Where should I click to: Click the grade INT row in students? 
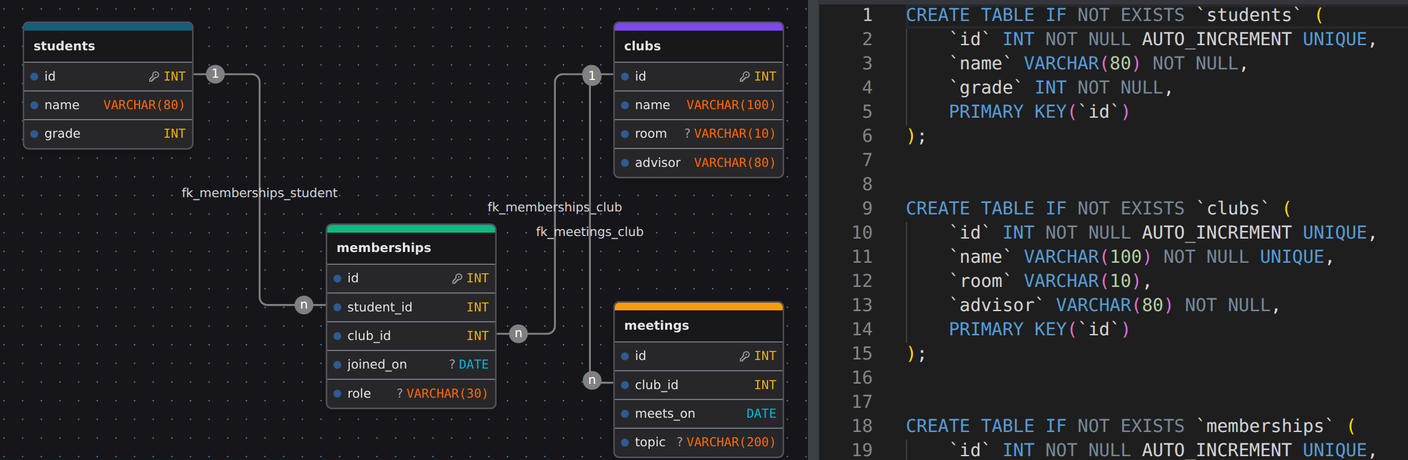[x=108, y=134]
